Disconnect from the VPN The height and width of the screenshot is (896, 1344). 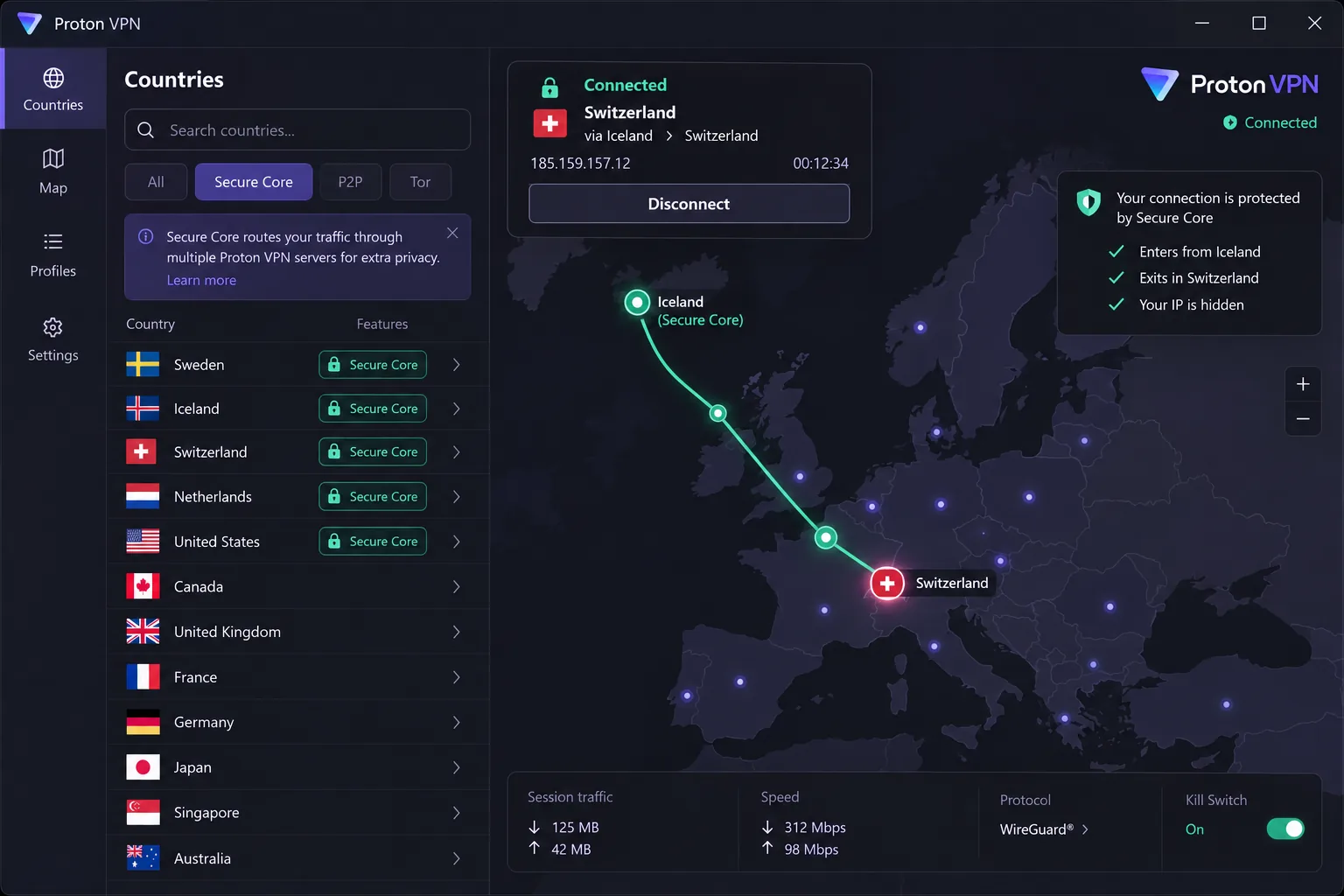[689, 204]
